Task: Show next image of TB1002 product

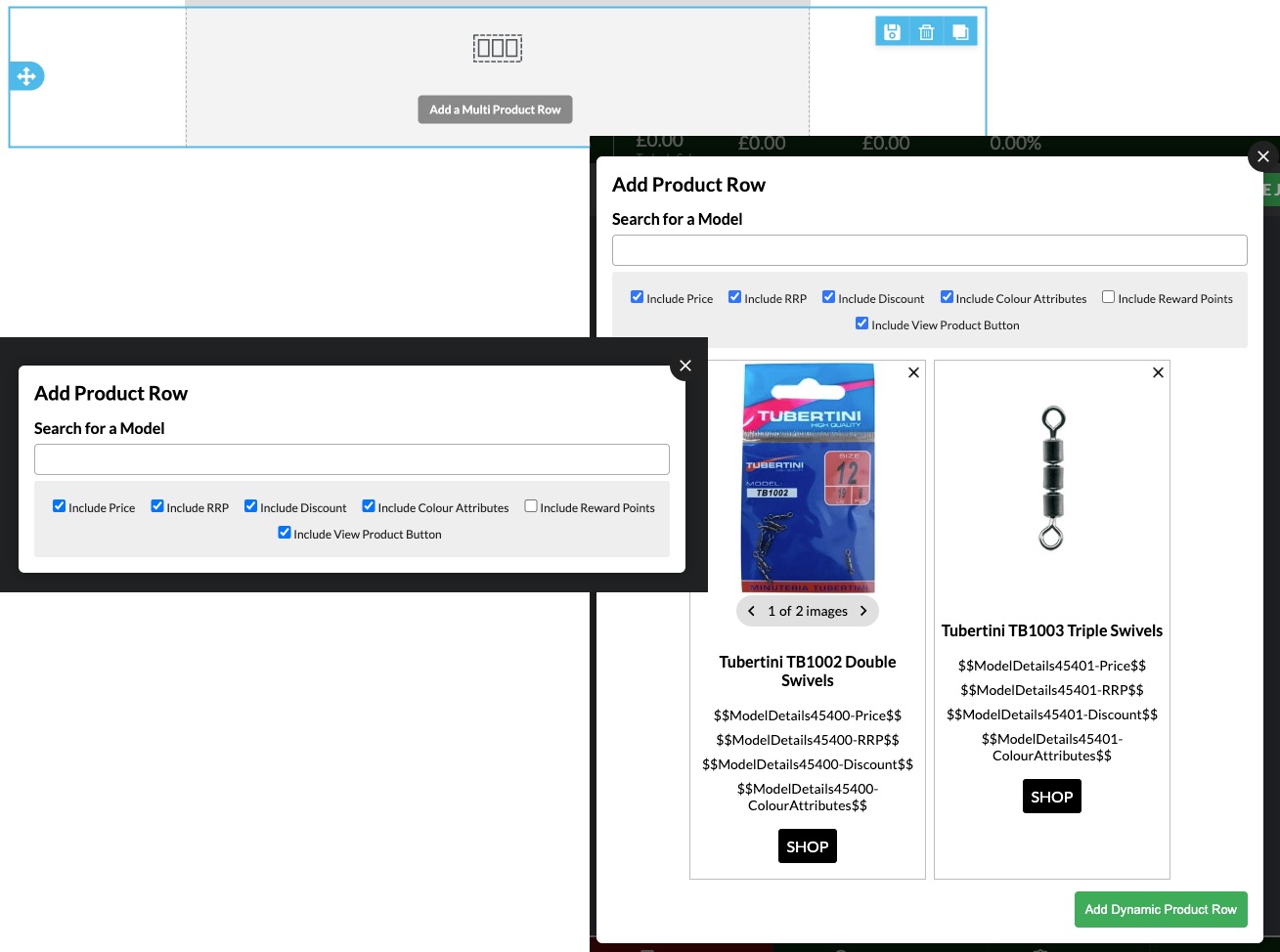Action: point(863,611)
